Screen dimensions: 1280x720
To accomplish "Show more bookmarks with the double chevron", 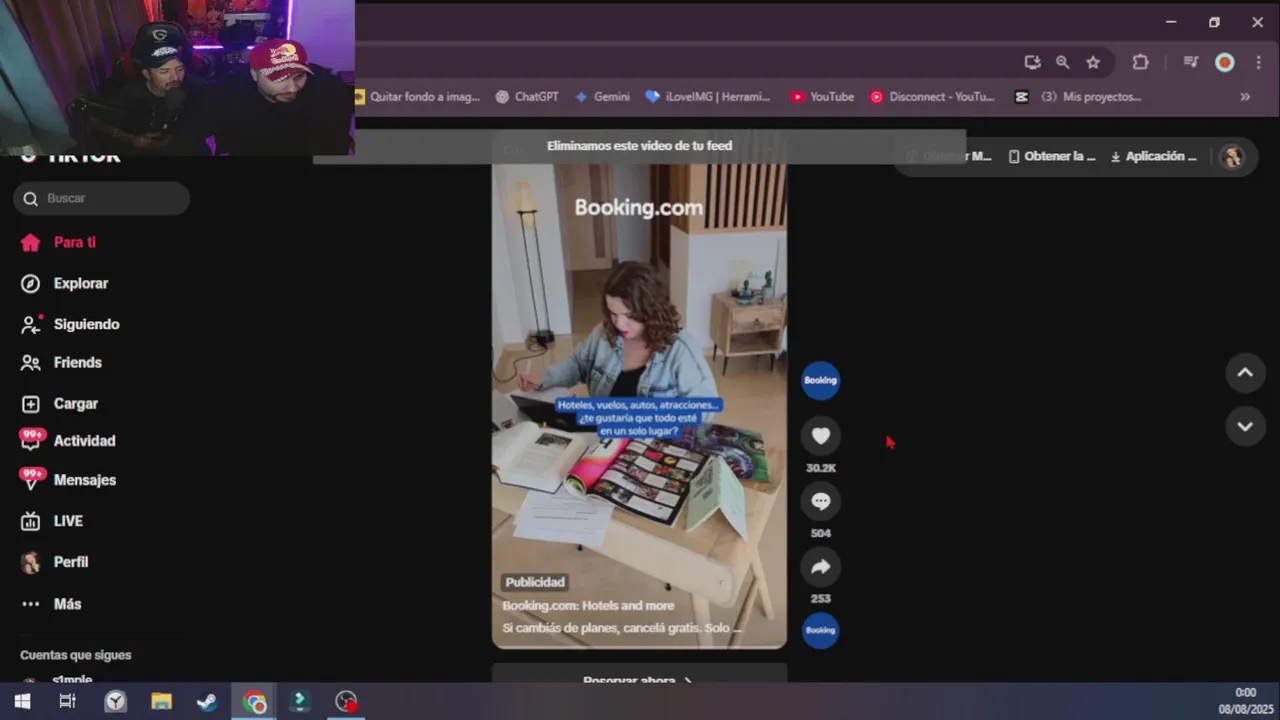I will click(x=1245, y=97).
